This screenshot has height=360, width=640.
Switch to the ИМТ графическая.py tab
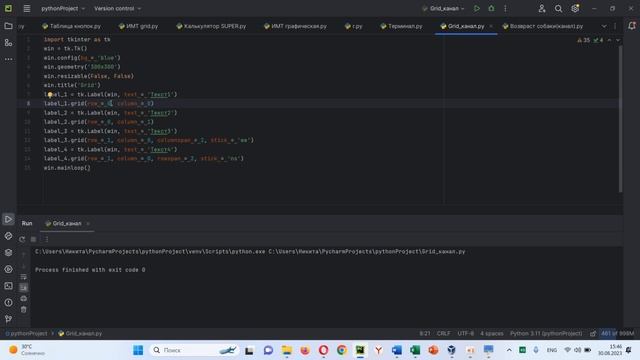[x=295, y=26]
